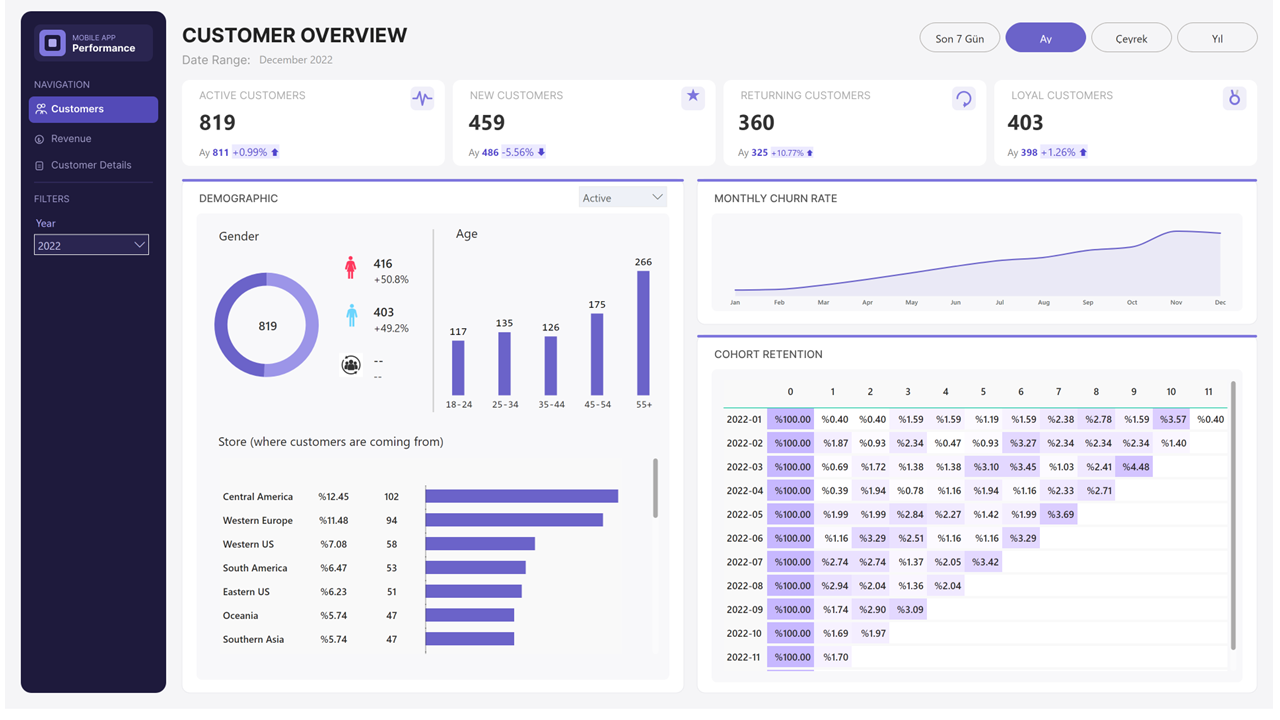Toggle the Çevrek period option
This screenshot has height=720, width=1280.
pyautogui.click(x=1131, y=37)
